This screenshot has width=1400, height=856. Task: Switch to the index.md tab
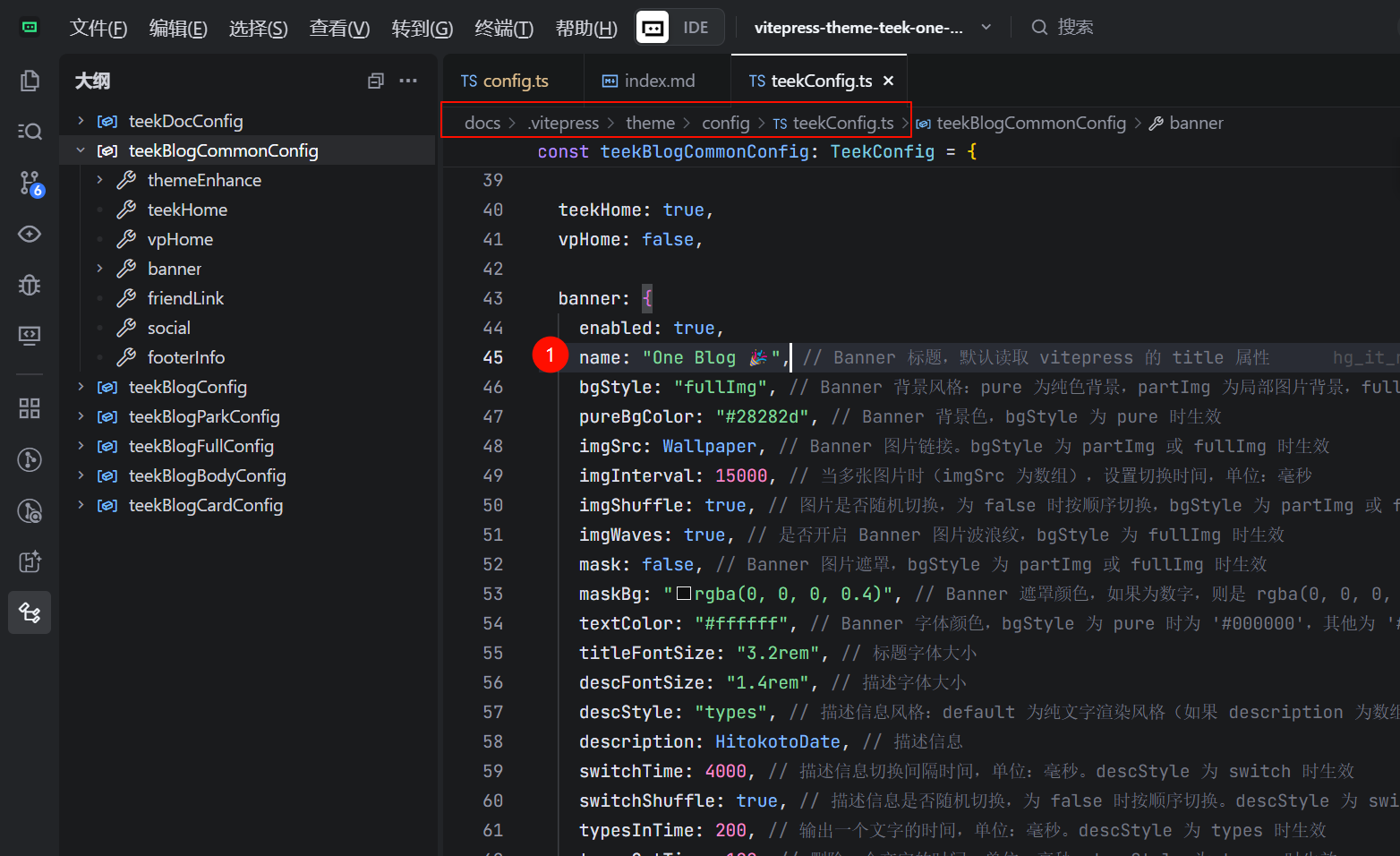coord(658,81)
